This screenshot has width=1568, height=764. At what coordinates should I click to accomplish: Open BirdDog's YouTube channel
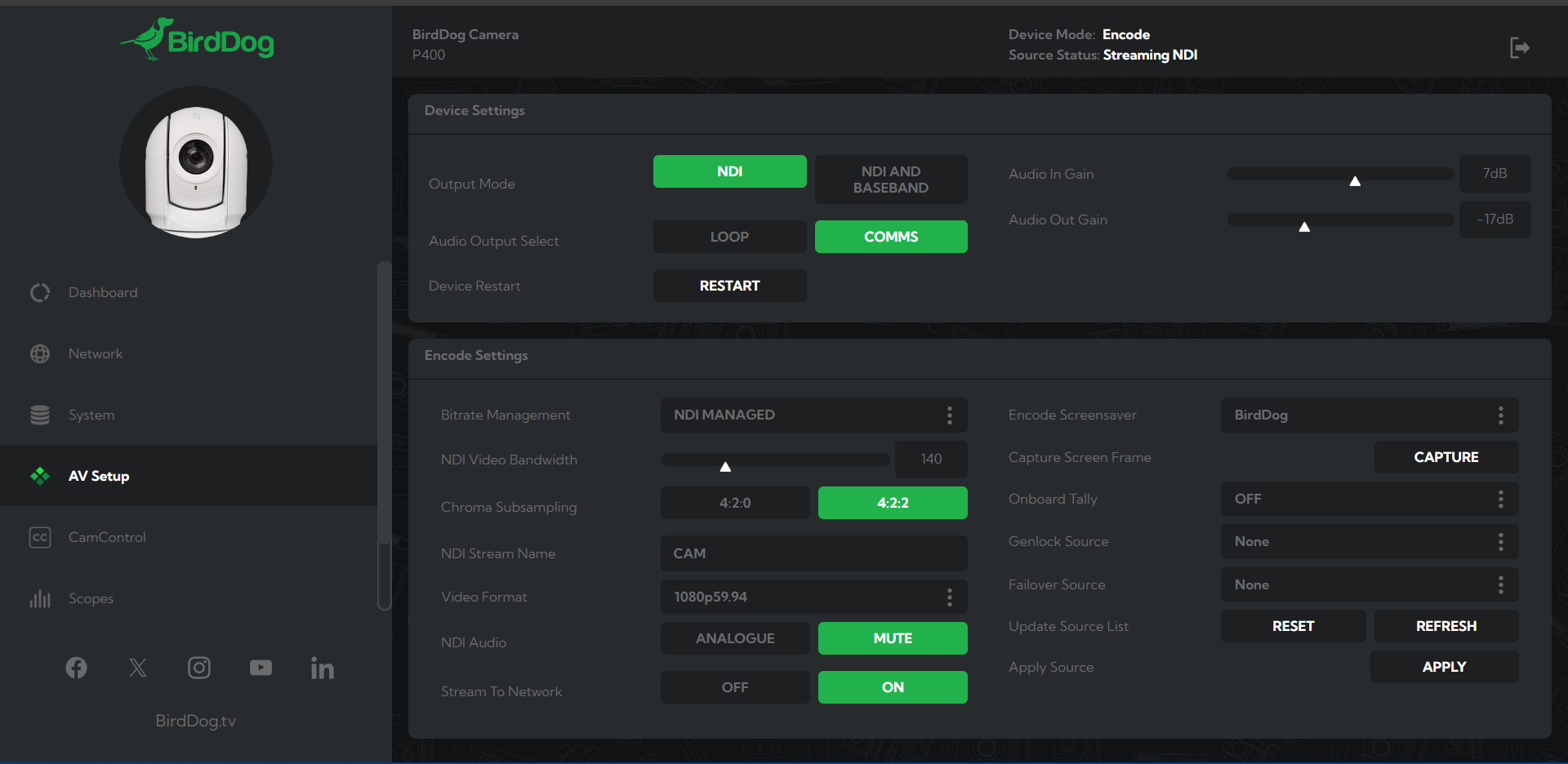click(261, 668)
